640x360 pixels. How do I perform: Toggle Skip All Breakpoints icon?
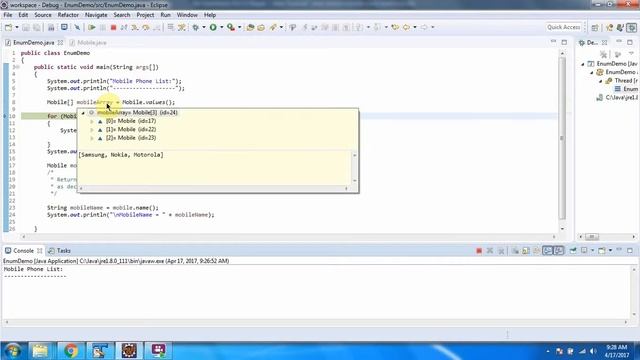(77, 27)
